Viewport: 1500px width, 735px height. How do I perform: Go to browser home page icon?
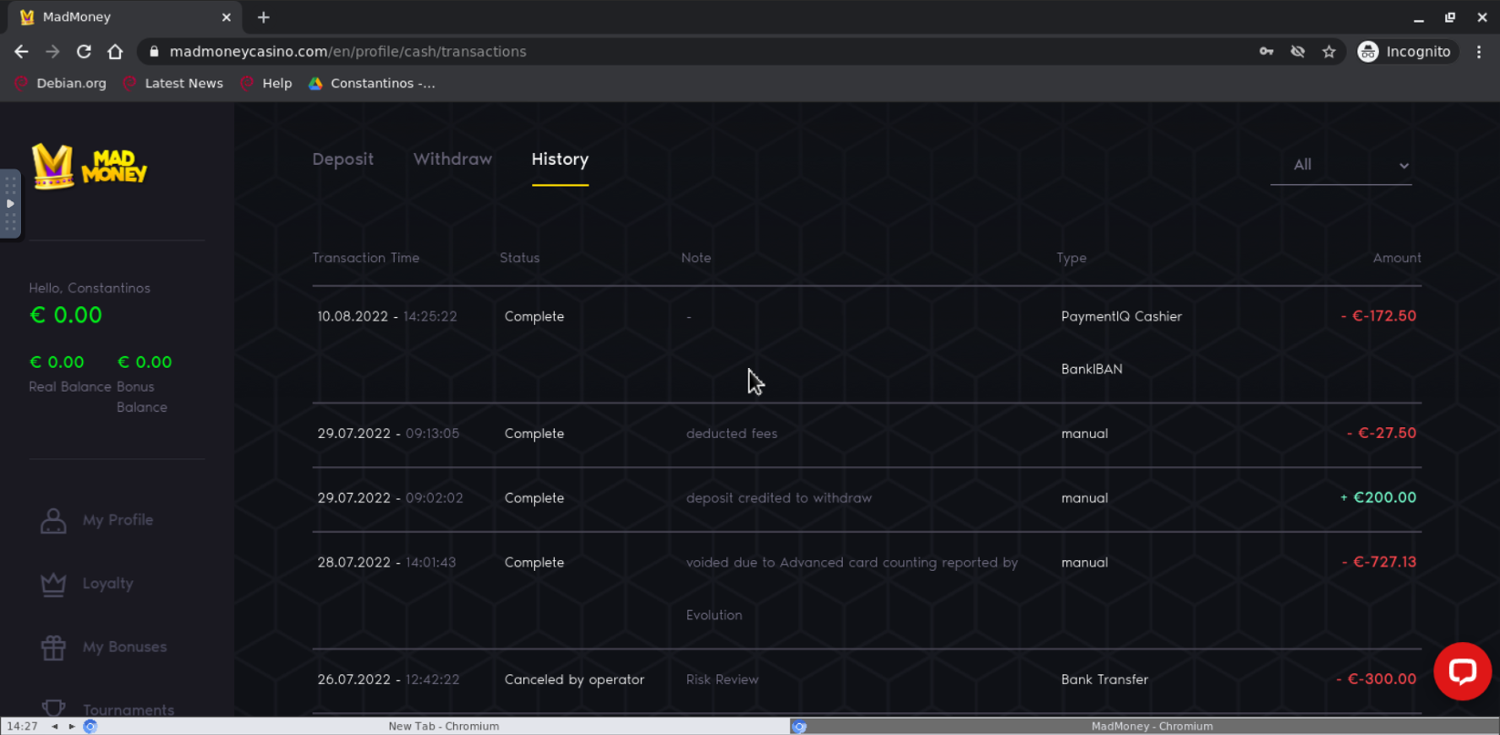click(115, 52)
